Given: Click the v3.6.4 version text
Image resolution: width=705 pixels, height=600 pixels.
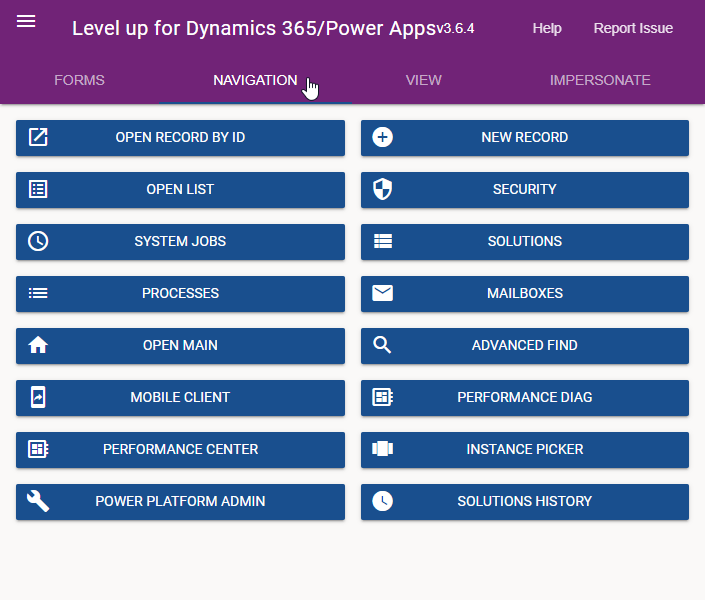Looking at the screenshot, I should pos(455,29).
